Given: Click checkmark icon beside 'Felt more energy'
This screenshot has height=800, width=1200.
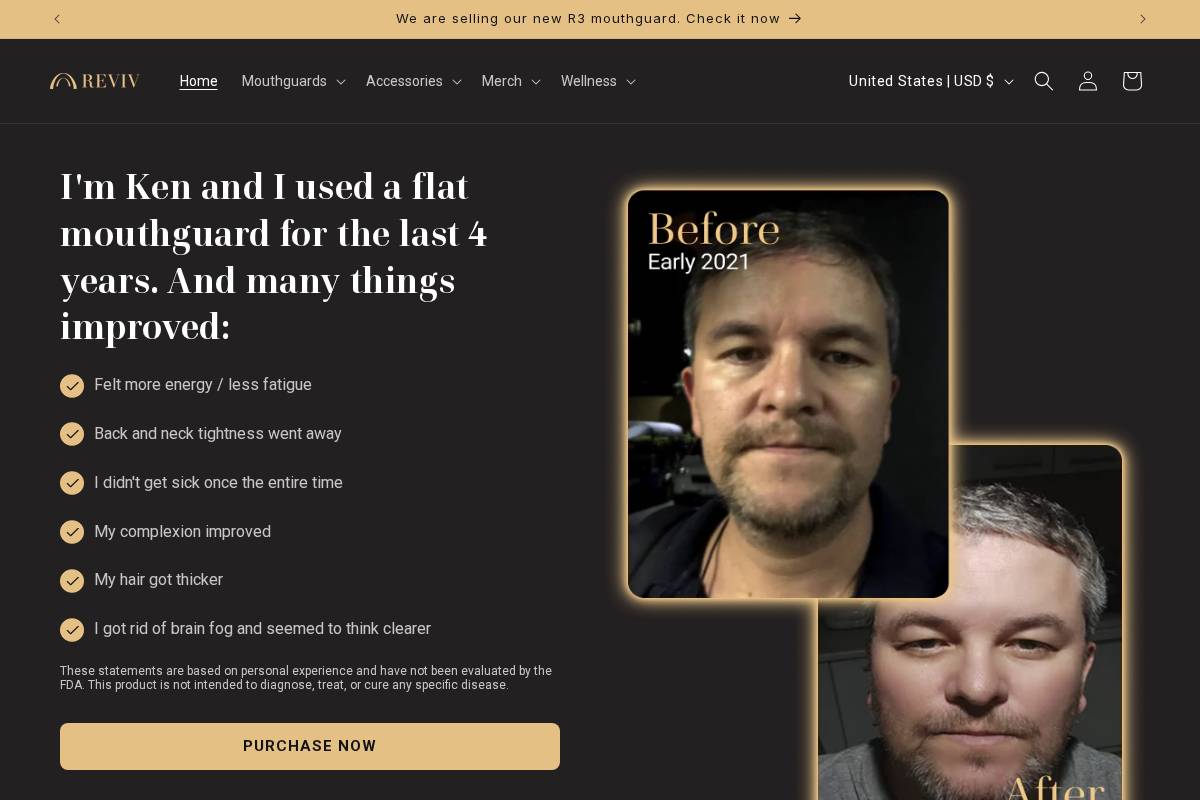Looking at the screenshot, I should coord(72,386).
